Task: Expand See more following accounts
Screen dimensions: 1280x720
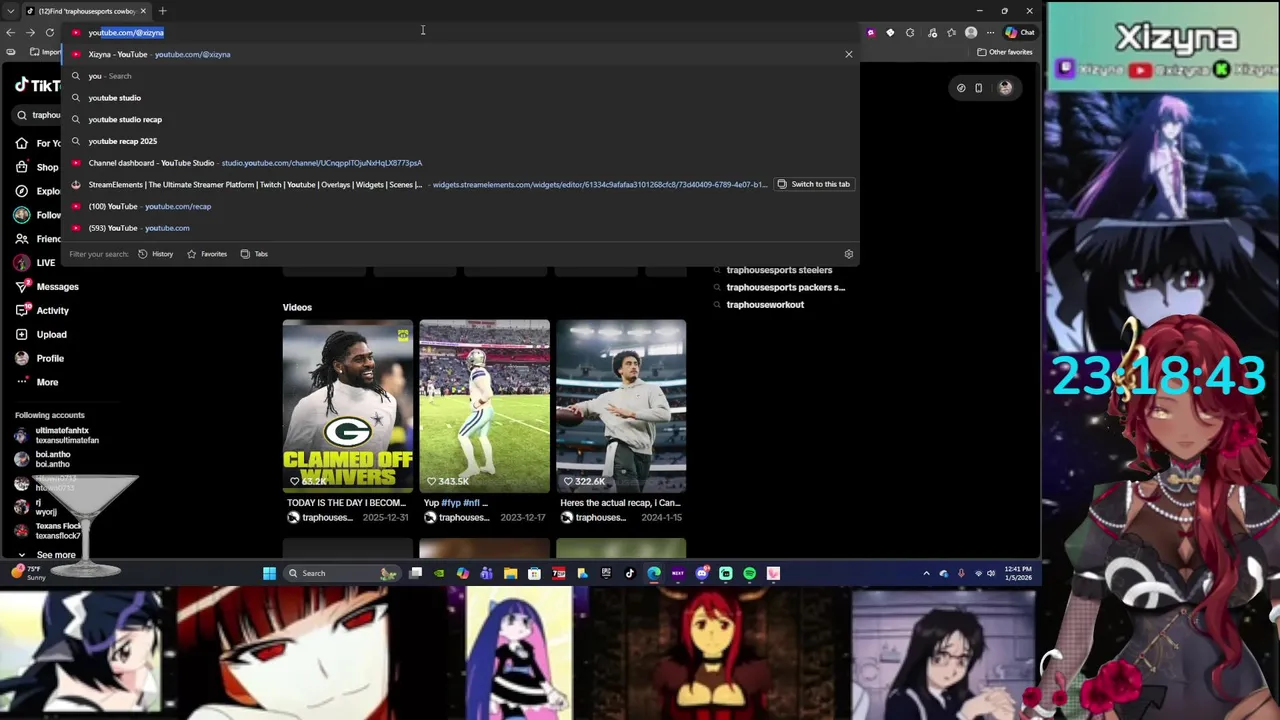Action: pos(46,555)
